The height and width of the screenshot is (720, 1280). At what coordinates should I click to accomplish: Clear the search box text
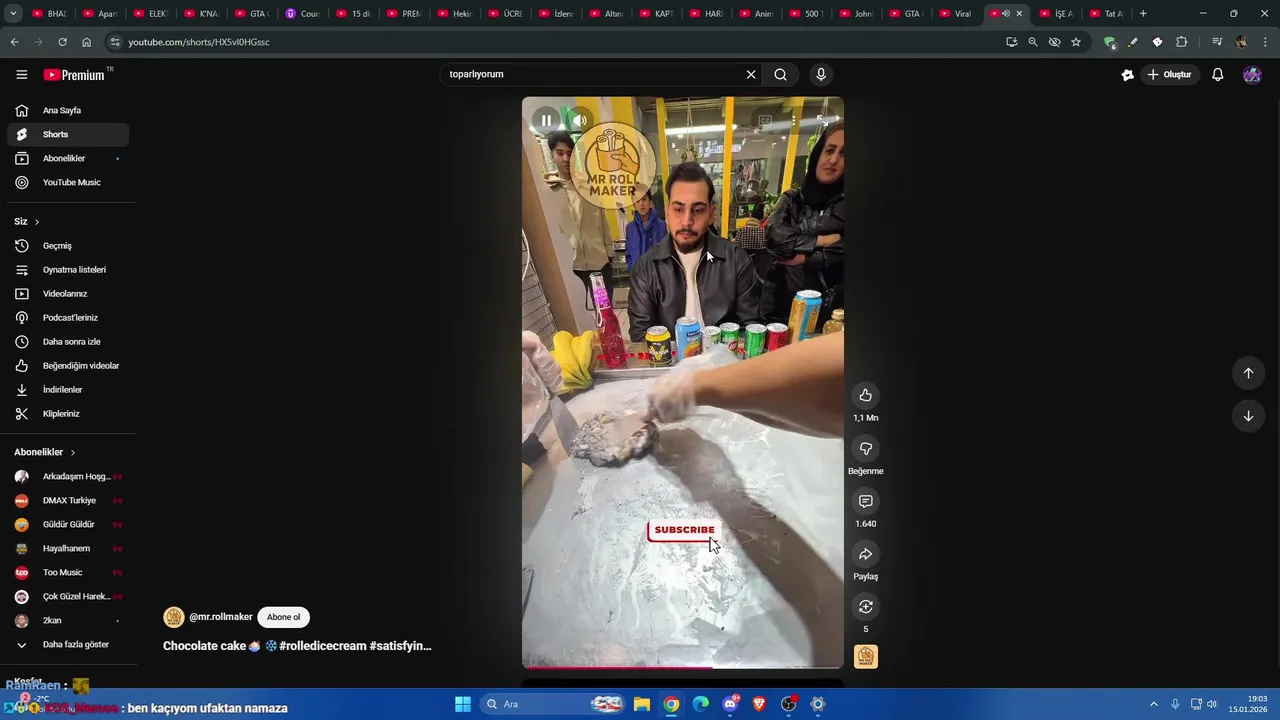click(750, 74)
